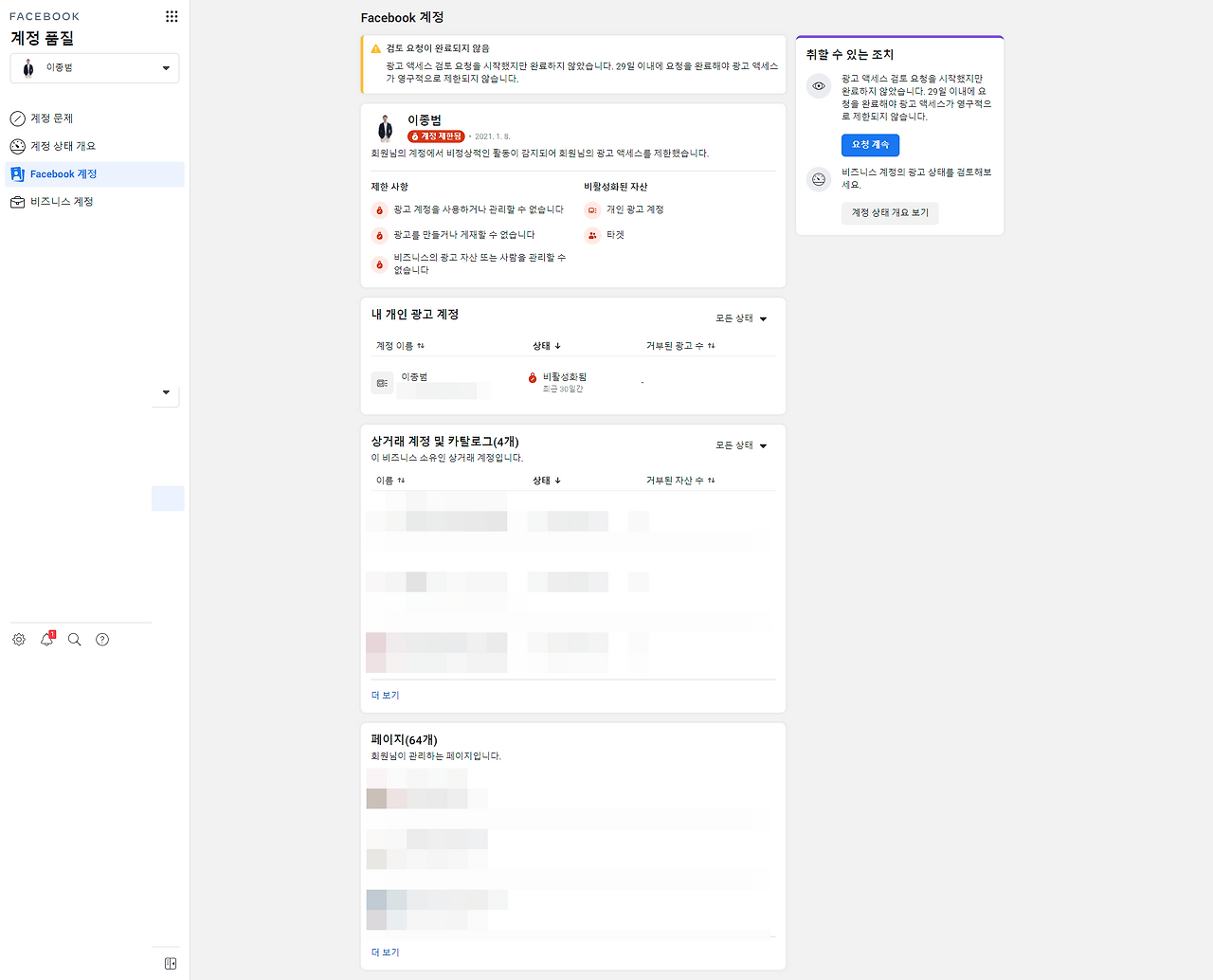
Task: Click 더 보기 under commerce accounts
Action: pyautogui.click(x=385, y=696)
